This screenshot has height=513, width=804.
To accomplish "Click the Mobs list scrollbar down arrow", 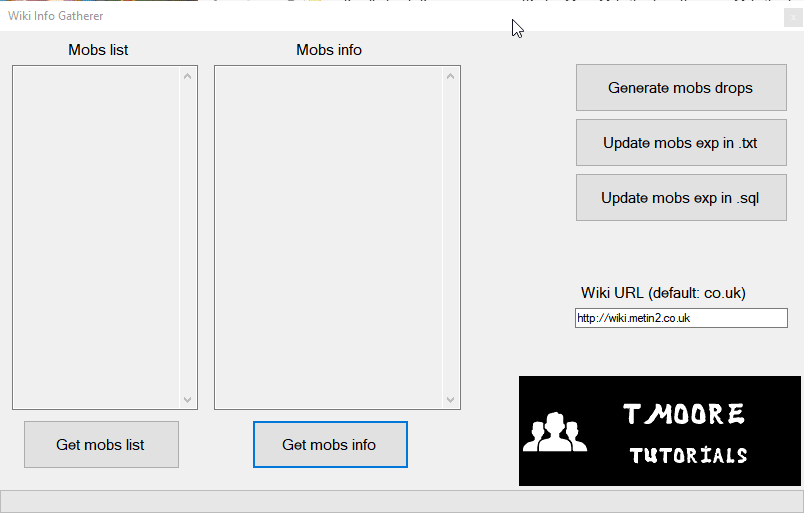I will 187,400.
